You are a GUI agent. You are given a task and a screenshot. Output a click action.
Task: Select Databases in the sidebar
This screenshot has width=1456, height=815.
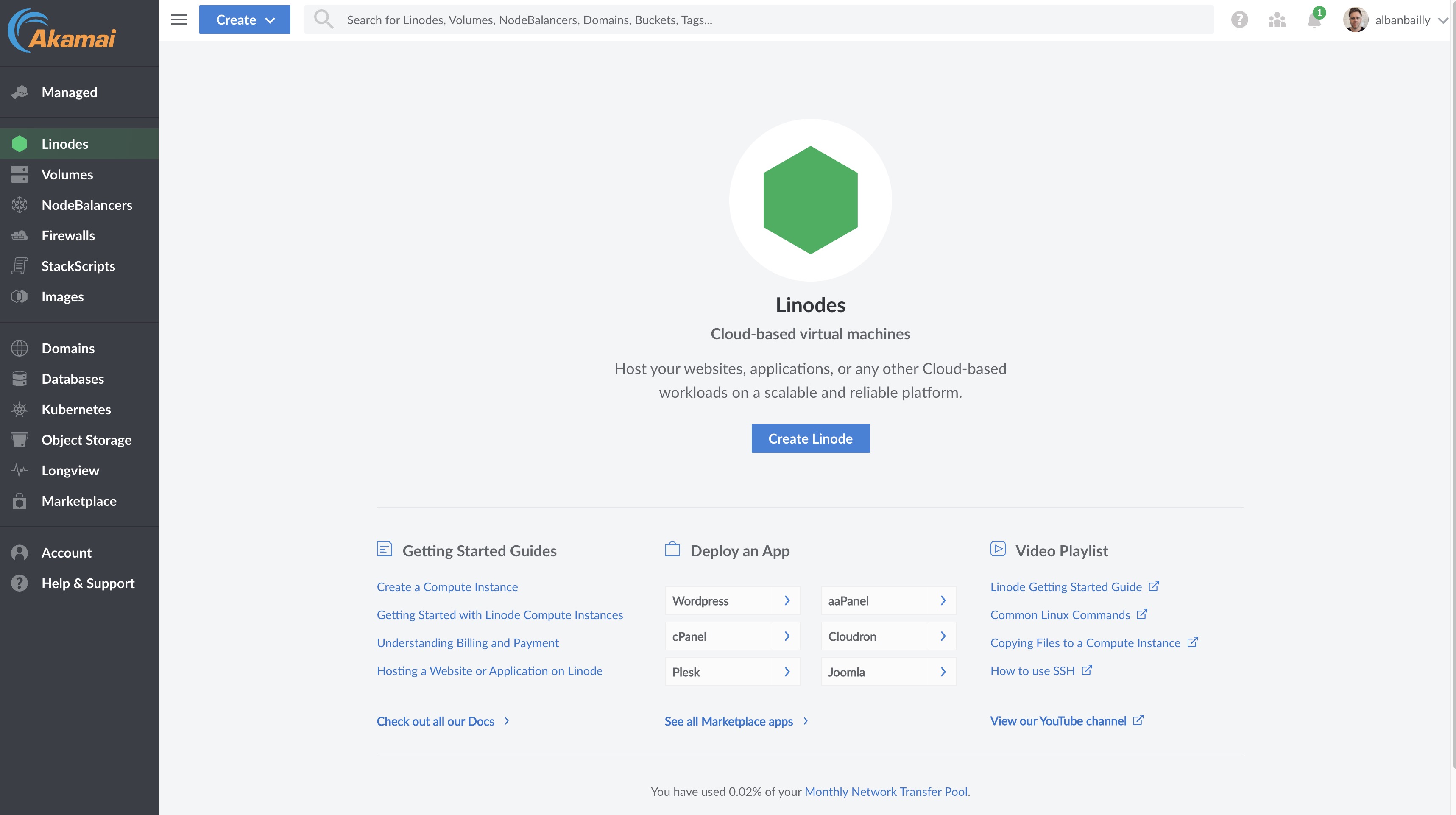[x=73, y=379]
